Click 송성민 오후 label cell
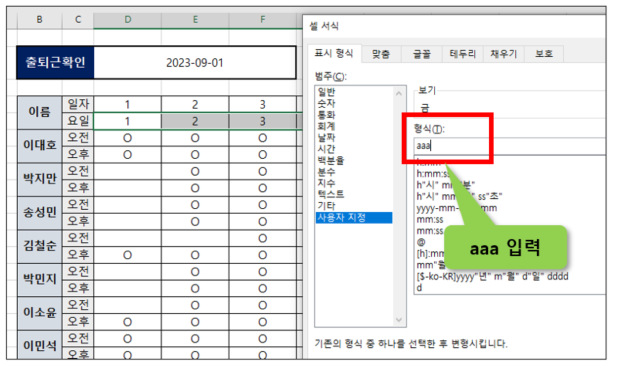Image resolution: width=617 pixels, height=372 pixels. point(78,221)
